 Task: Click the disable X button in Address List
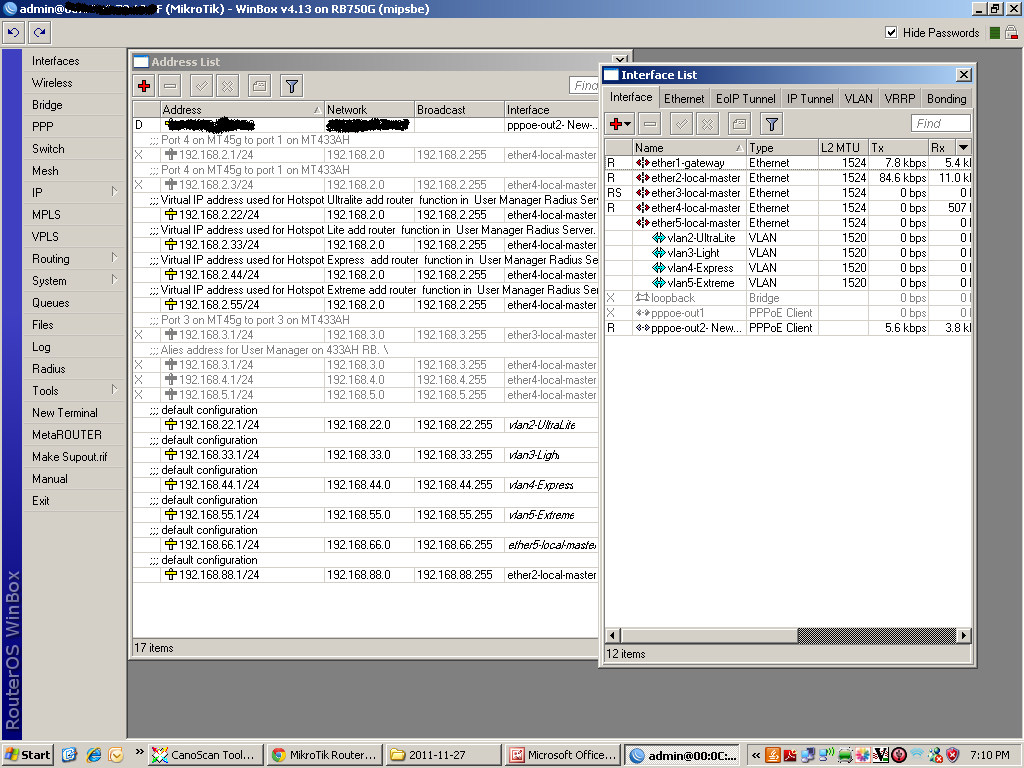pos(227,86)
